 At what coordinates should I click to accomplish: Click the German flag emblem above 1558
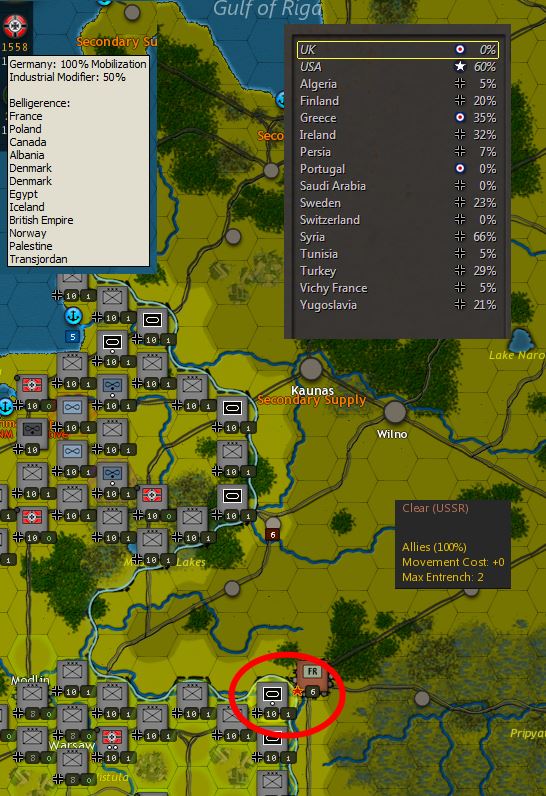[x=15, y=26]
